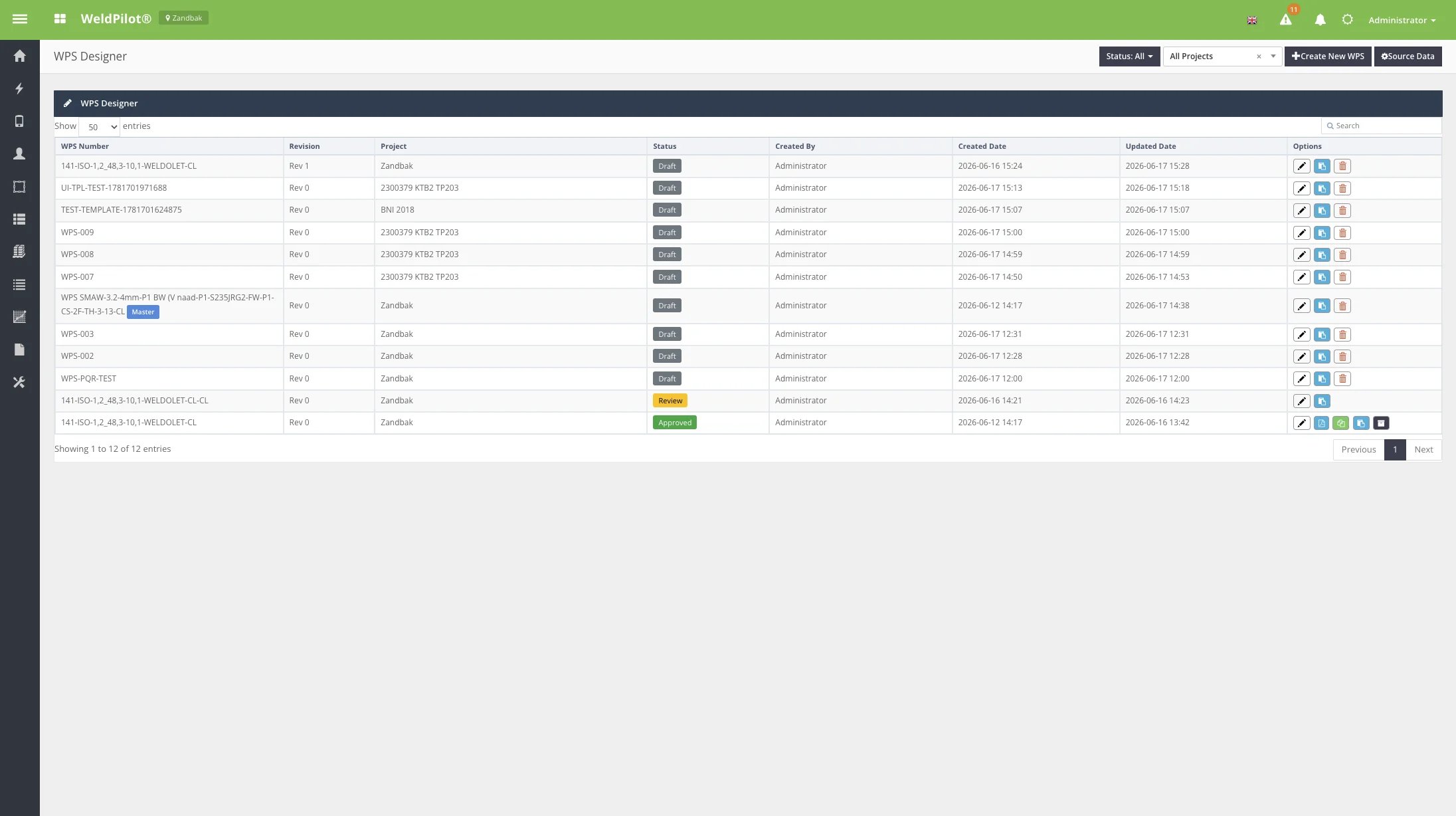1456x816 pixels.
Task: Click the Review status badge
Action: click(670, 401)
